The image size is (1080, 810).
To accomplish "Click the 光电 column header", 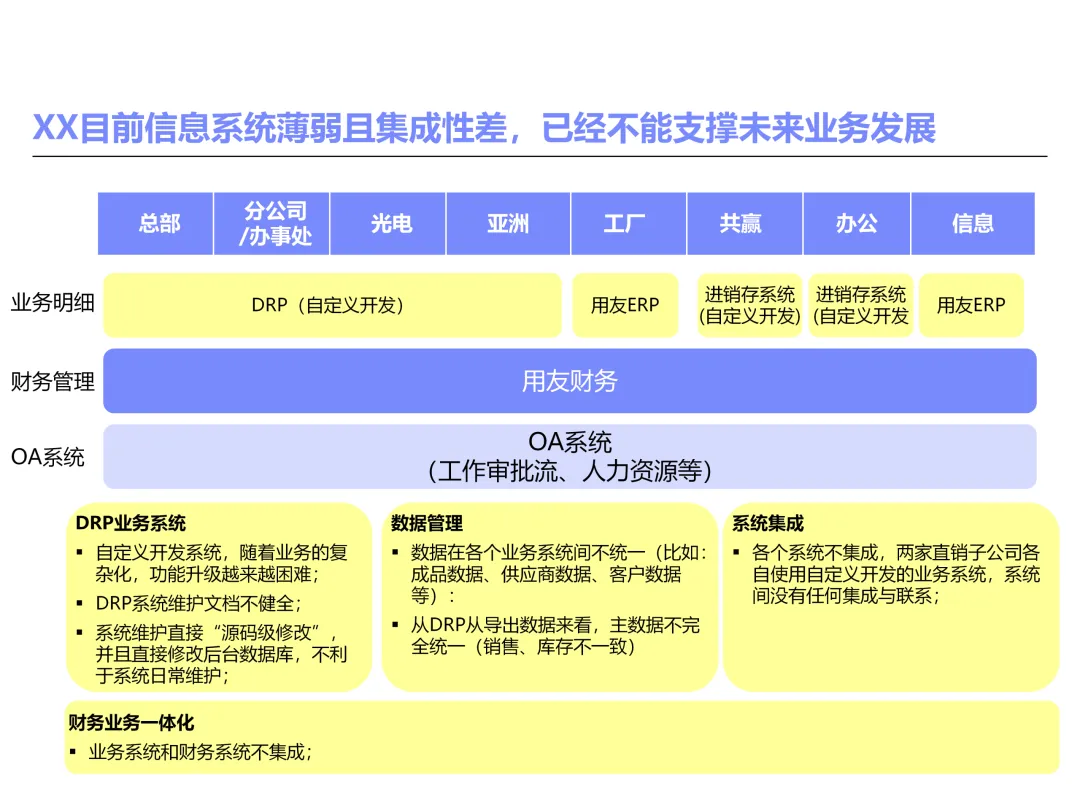I will coord(388,224).
